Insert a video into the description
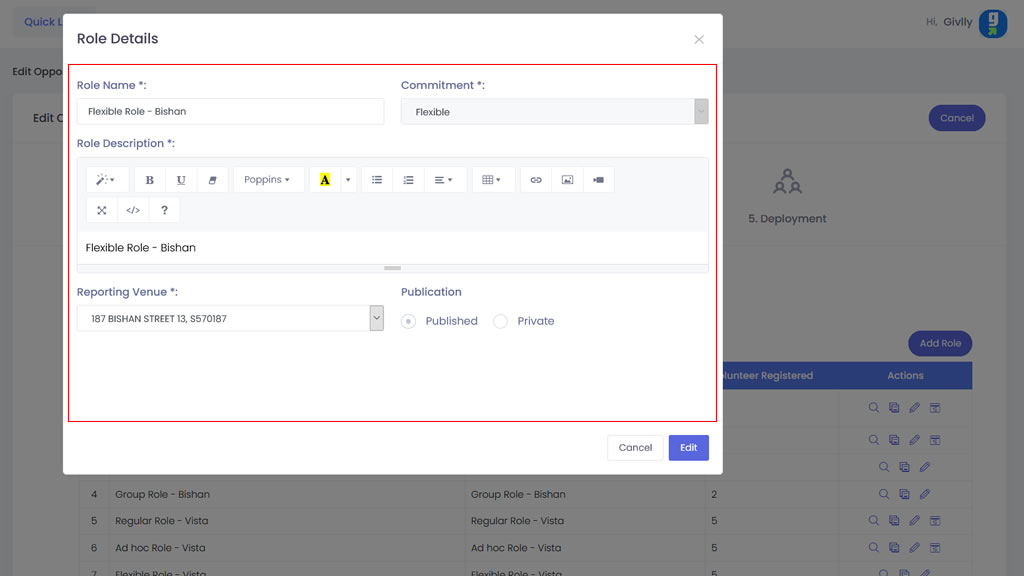The image size is (1024, 576). click(x=598, y=180)
